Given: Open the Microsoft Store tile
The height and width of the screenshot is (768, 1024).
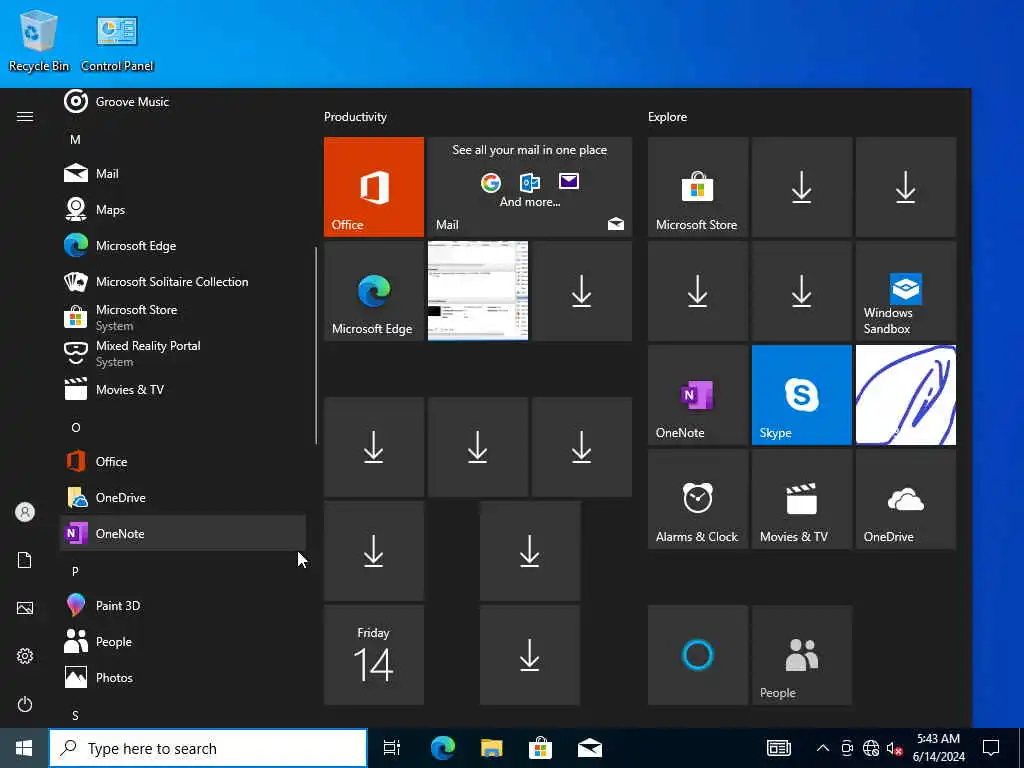Looking at the screenshot, I should click(x=697, y=187).
